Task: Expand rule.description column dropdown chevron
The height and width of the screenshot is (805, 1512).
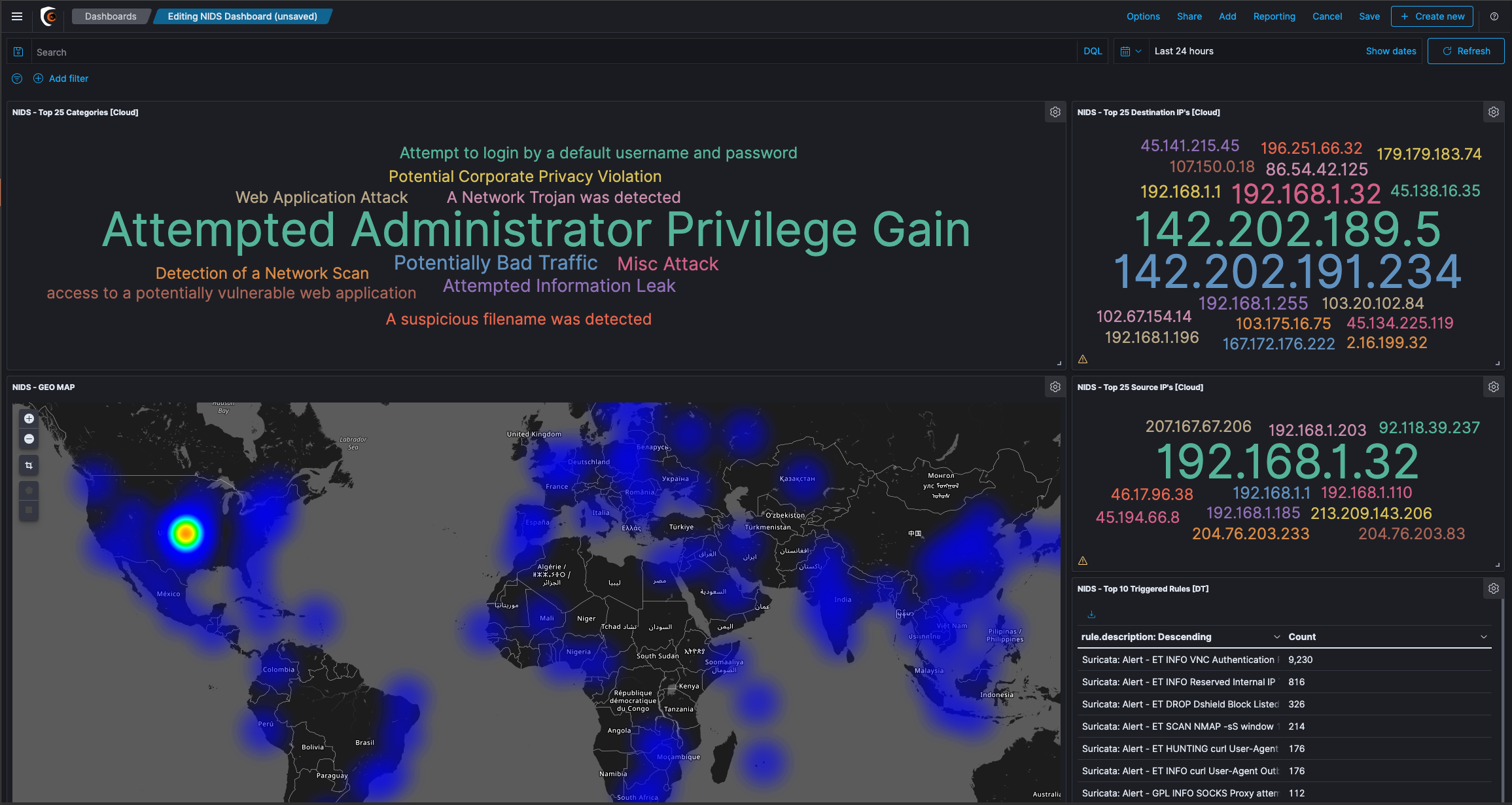Action: (1276, 637)
